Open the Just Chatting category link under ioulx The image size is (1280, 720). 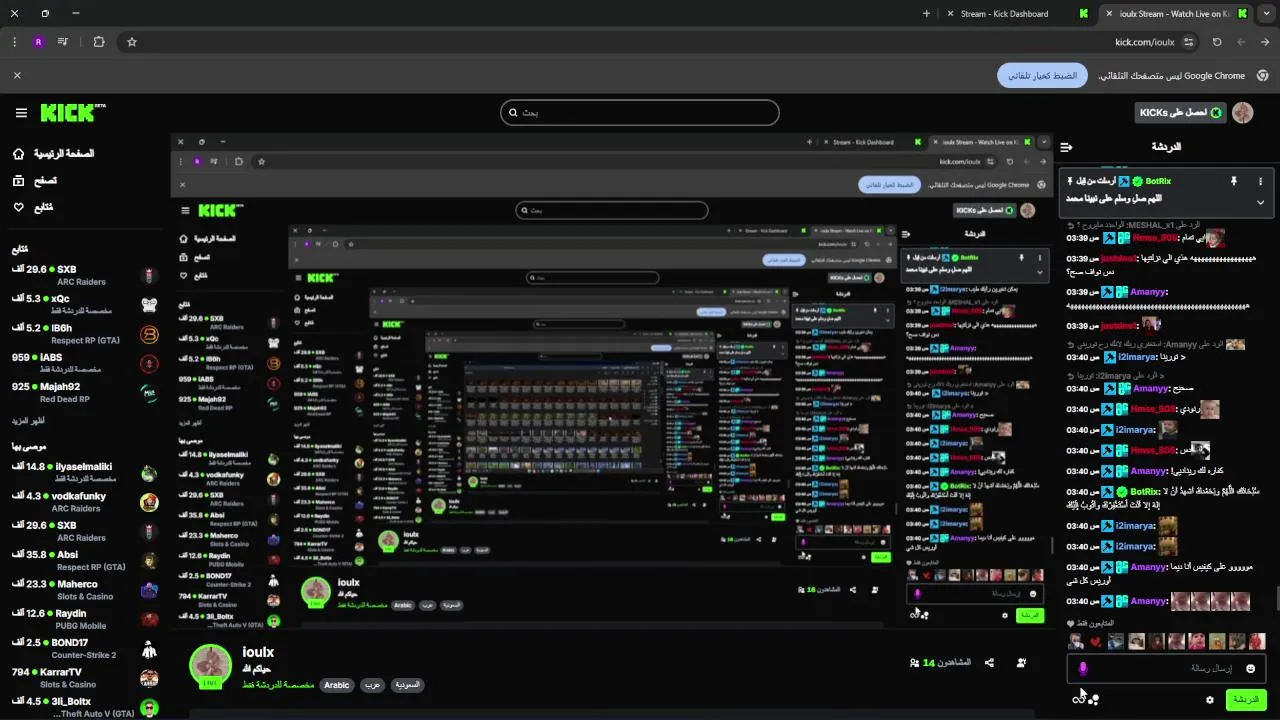point(279,685)
